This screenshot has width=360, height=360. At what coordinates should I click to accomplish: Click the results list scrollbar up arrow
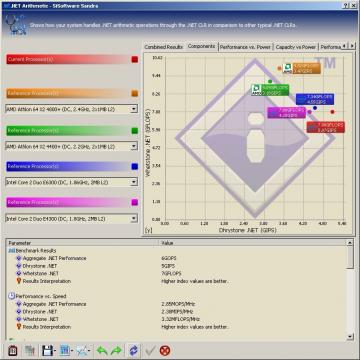click(350, 243)
